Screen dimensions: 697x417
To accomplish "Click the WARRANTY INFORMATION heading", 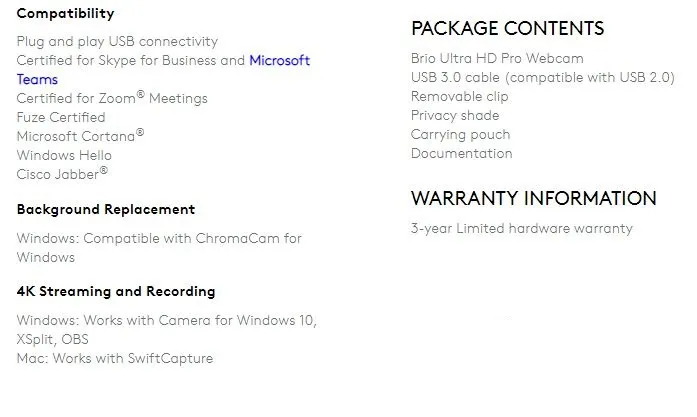I will click(533, 198).
